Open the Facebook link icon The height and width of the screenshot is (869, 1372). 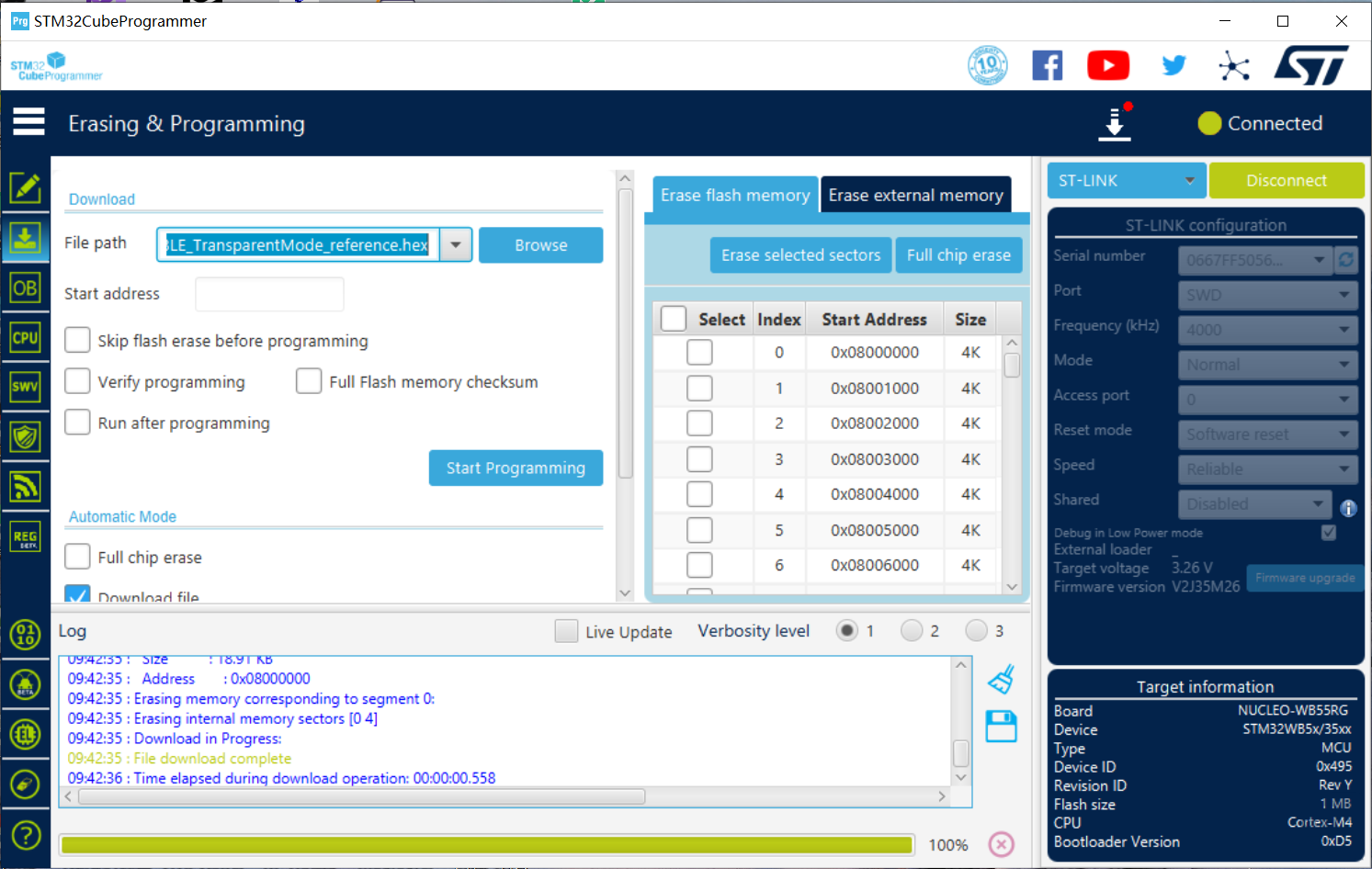(x=1048, y=65)
